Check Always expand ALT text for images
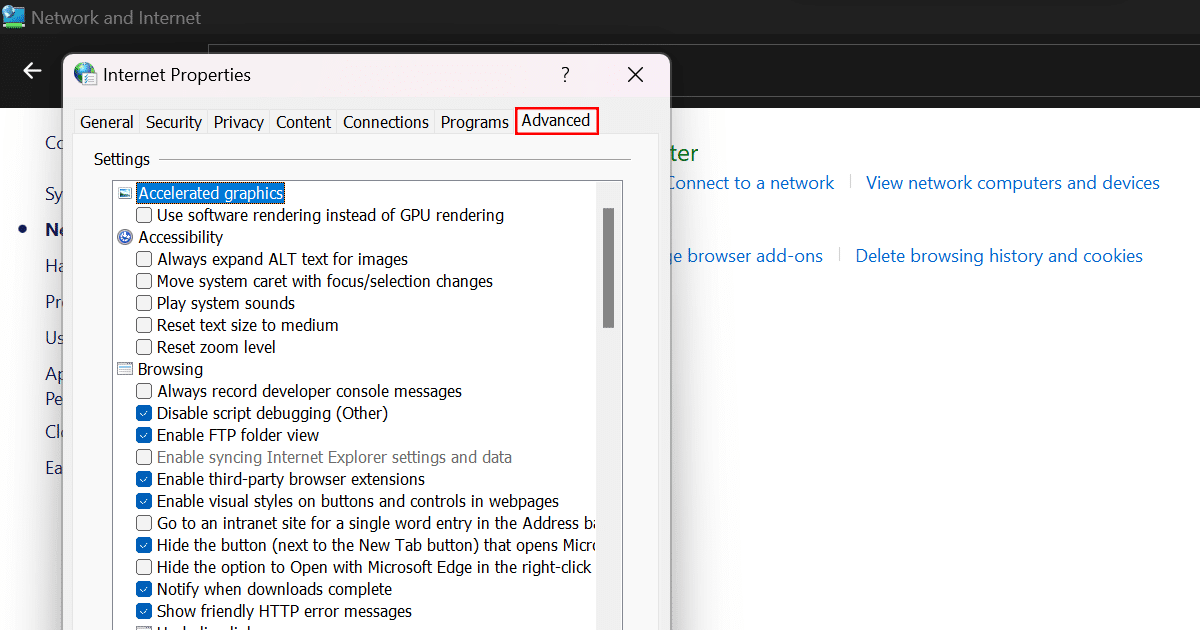This screenshot has height=630, width=1200. (144, 259)
